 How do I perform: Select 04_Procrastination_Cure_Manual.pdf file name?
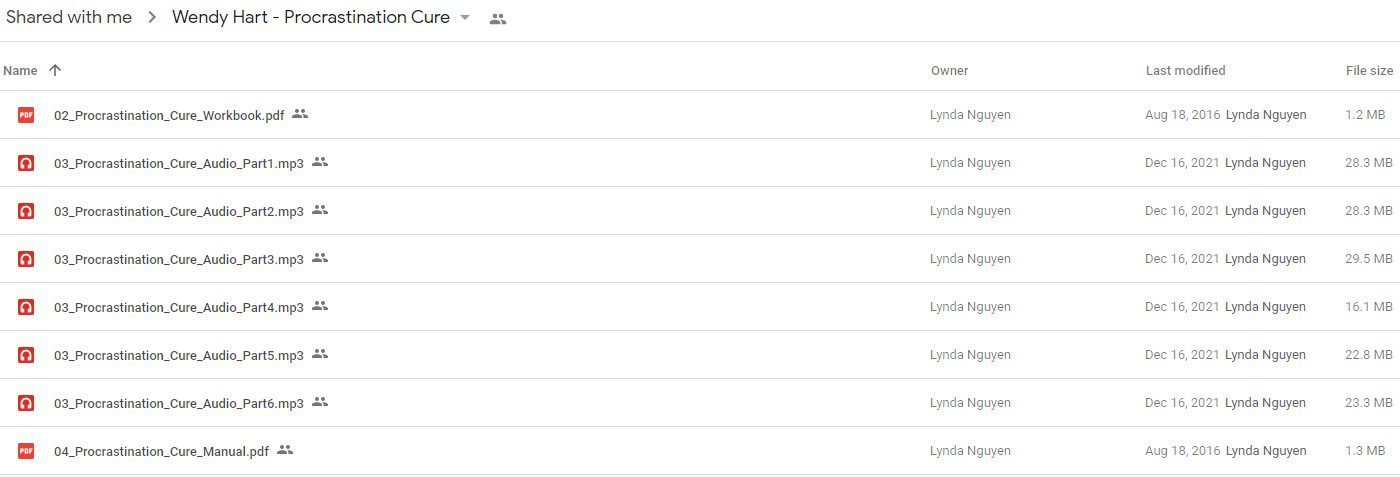coord(161,451)
